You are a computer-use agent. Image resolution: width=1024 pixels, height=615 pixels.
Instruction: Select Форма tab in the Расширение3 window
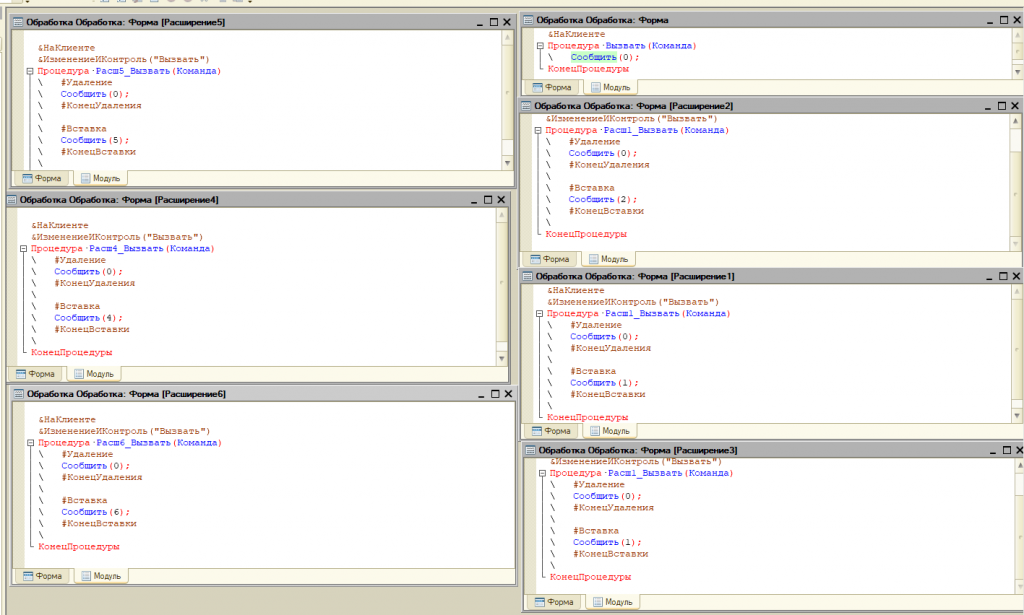pyautogui.click(x=553, y=601)
